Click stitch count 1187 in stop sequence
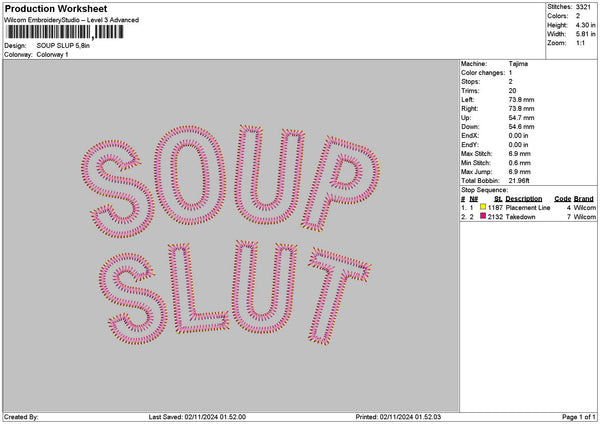 point(495,208)
